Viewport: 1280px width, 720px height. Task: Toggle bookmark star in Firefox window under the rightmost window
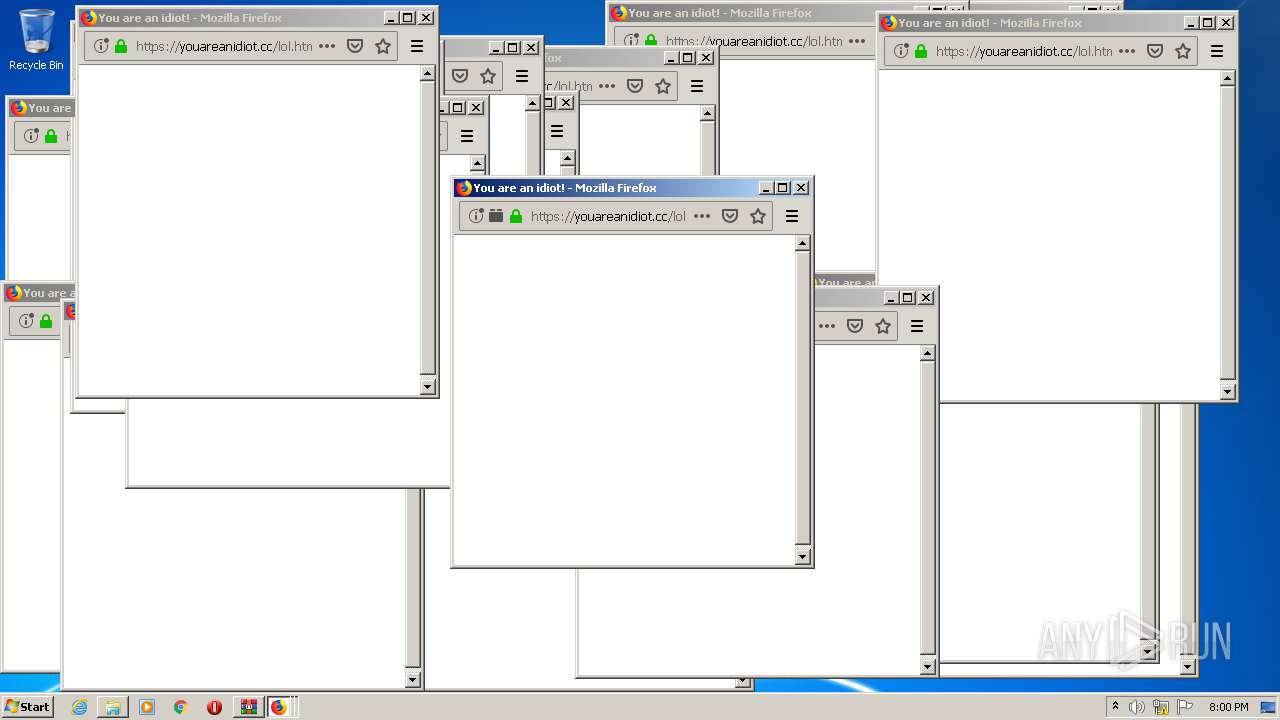pyautogui.click(x=883, y=326)
